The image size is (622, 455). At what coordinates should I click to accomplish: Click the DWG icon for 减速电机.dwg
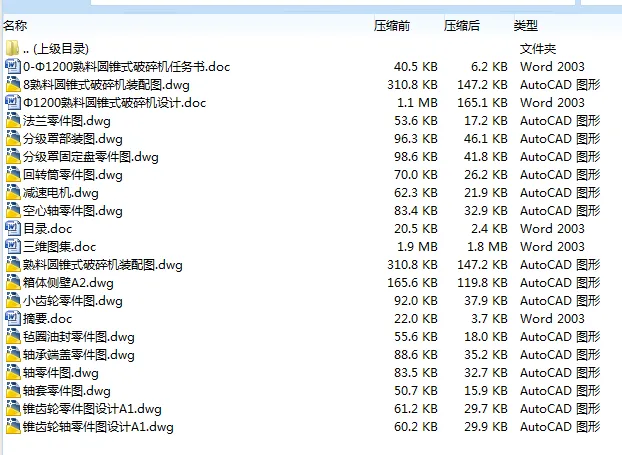tap(13, 192)
